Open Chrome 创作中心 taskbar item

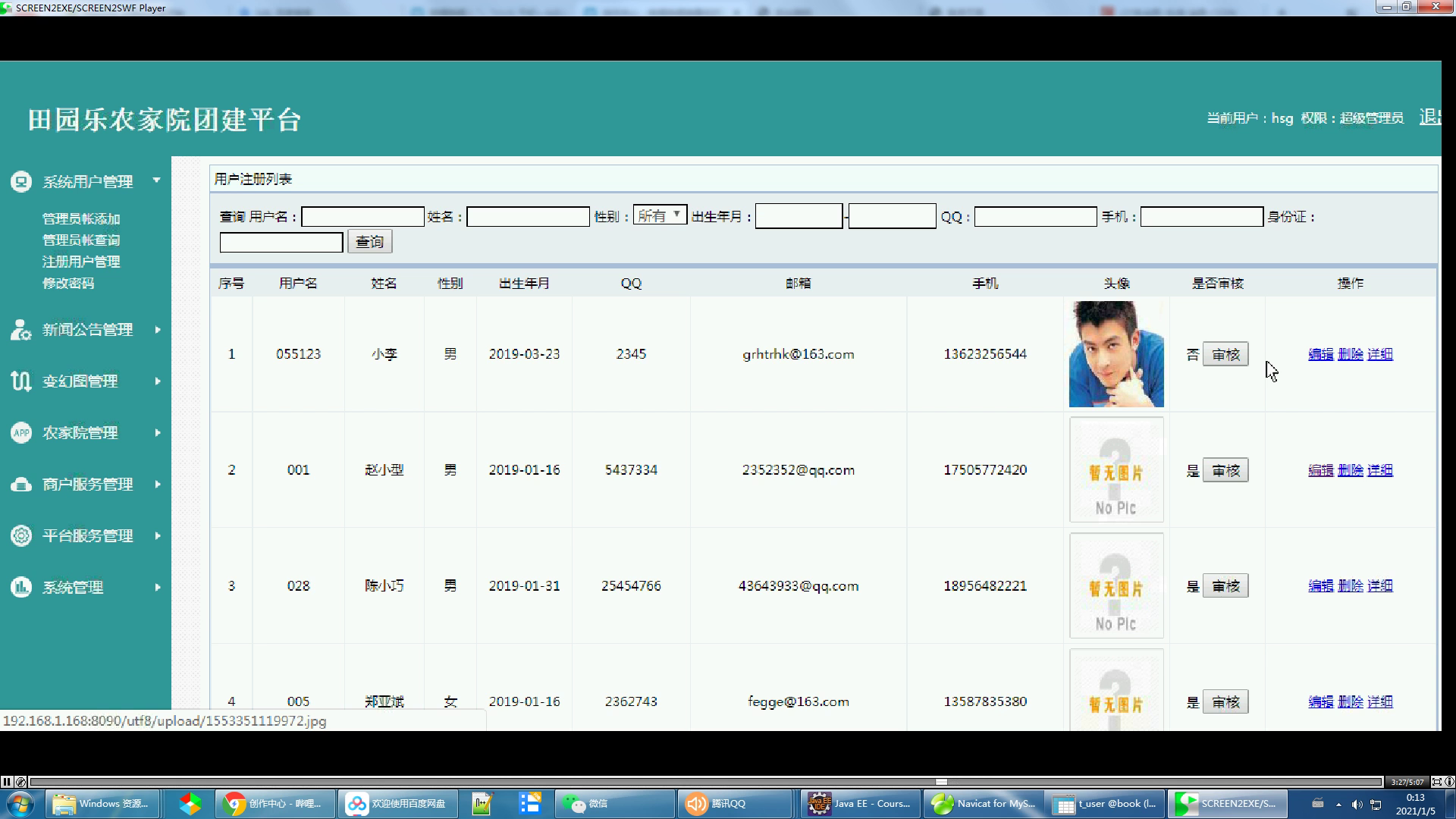click(276, 804)
